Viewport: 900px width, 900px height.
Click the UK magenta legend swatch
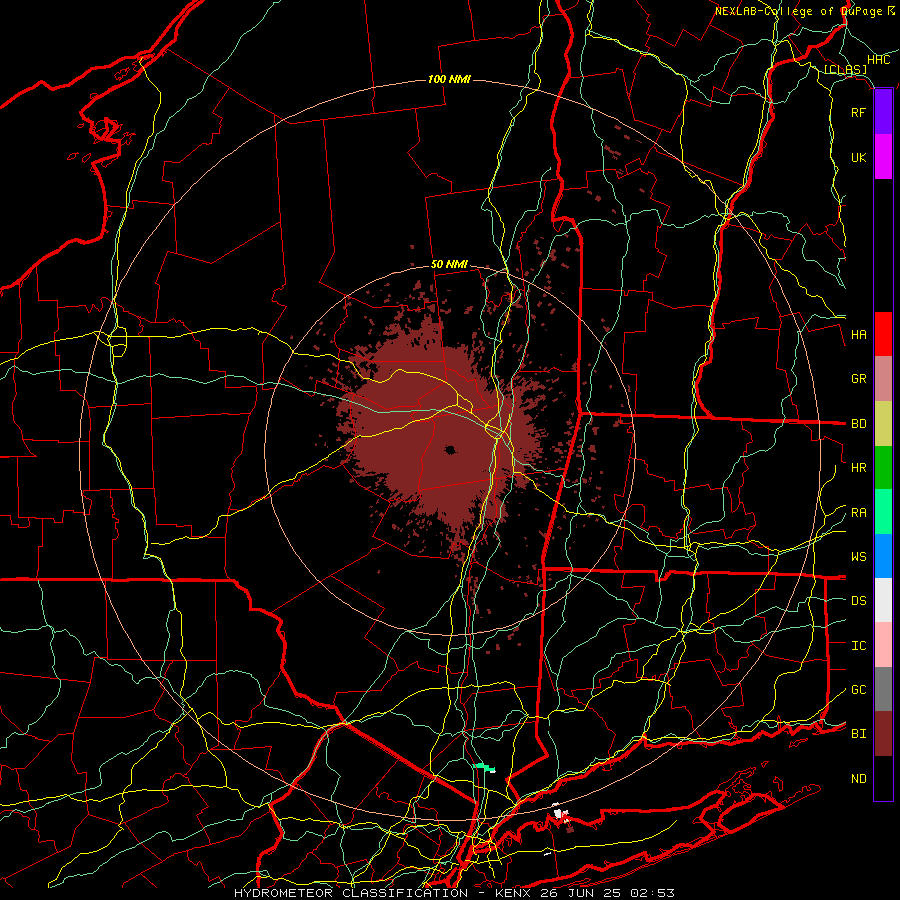pyautogui.click(x=883, y=157)
